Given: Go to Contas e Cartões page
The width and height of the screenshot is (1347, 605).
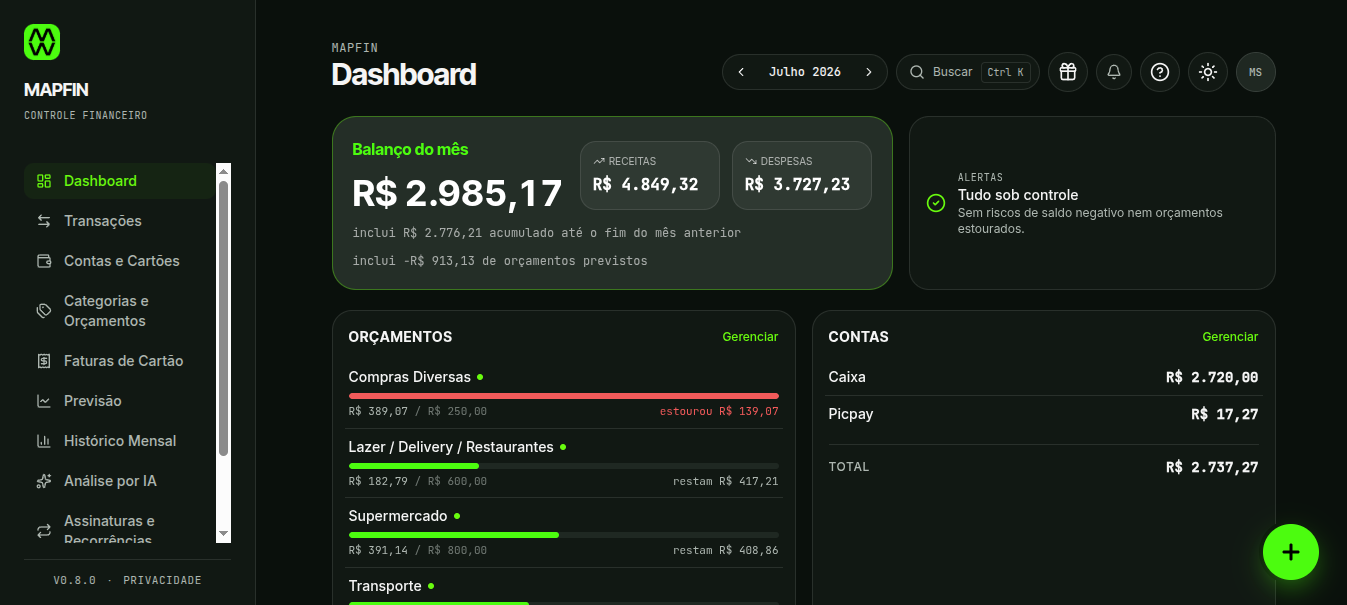Looking at the screenshot, I should 119,261.
